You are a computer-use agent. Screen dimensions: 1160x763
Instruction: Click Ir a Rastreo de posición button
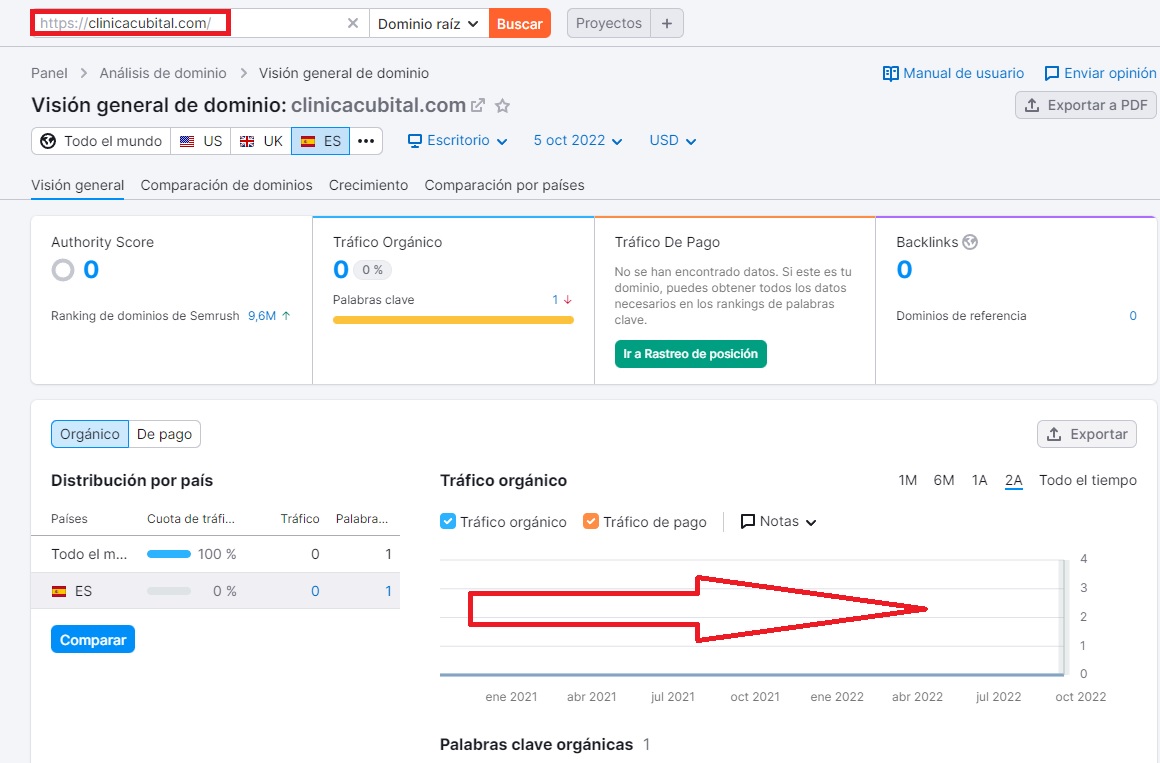click(x=690, y=354)
